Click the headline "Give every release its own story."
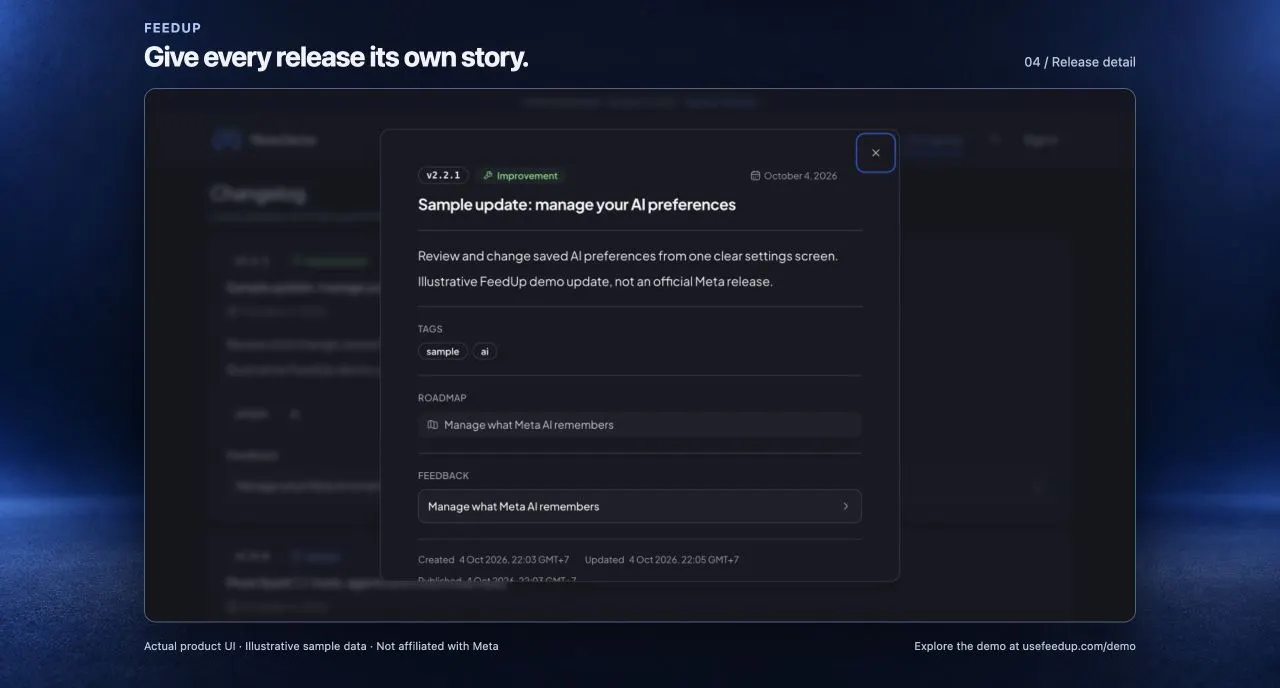1280x688 pixels. pos(336,58)
